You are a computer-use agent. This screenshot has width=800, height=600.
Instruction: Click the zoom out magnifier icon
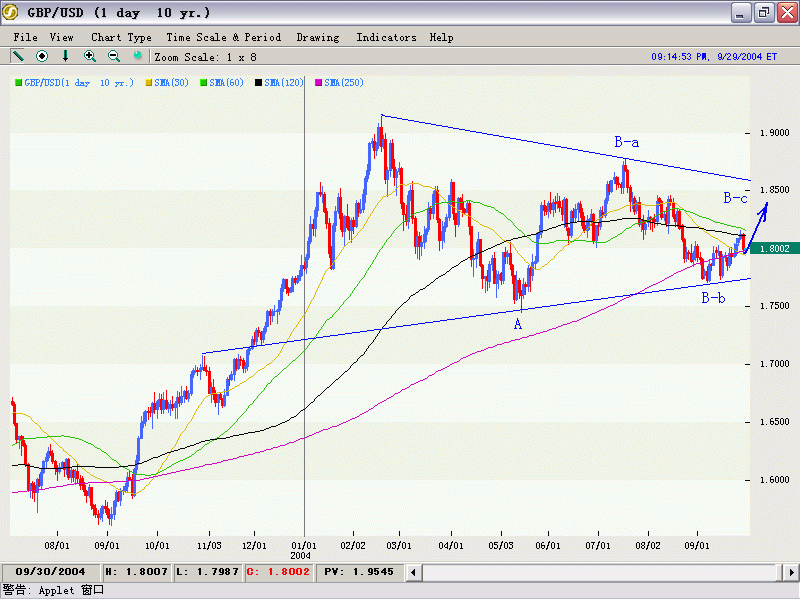click(x=114, y=56)
